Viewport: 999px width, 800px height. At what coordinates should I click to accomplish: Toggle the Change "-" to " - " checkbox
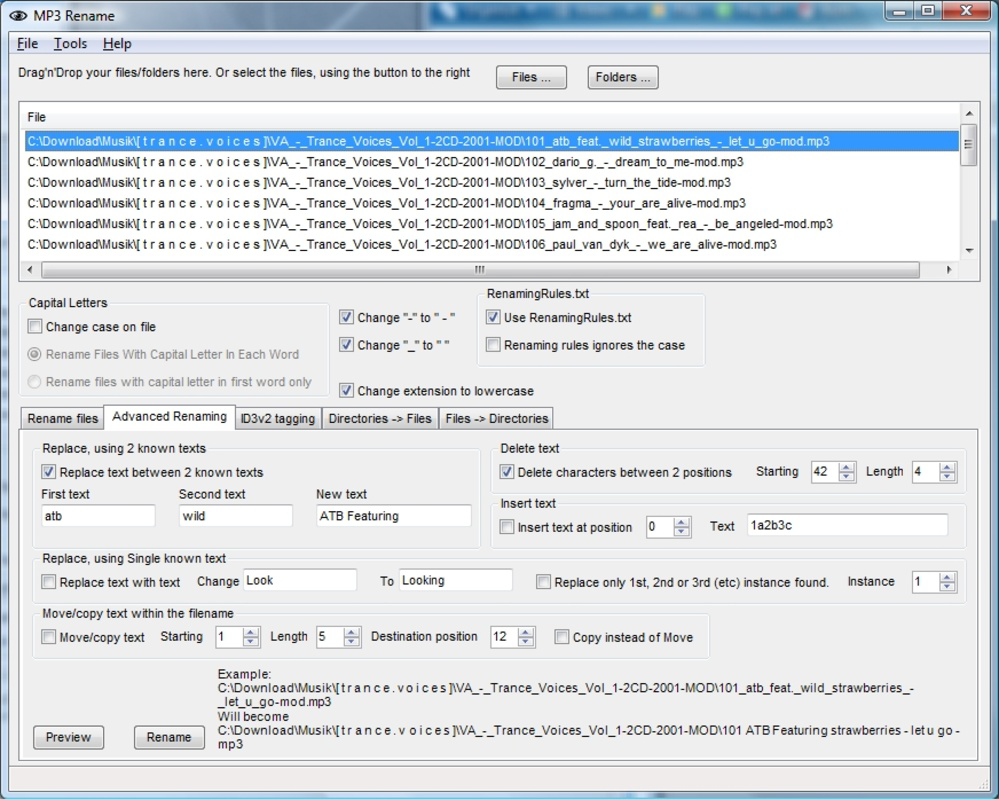pos(346,317)
